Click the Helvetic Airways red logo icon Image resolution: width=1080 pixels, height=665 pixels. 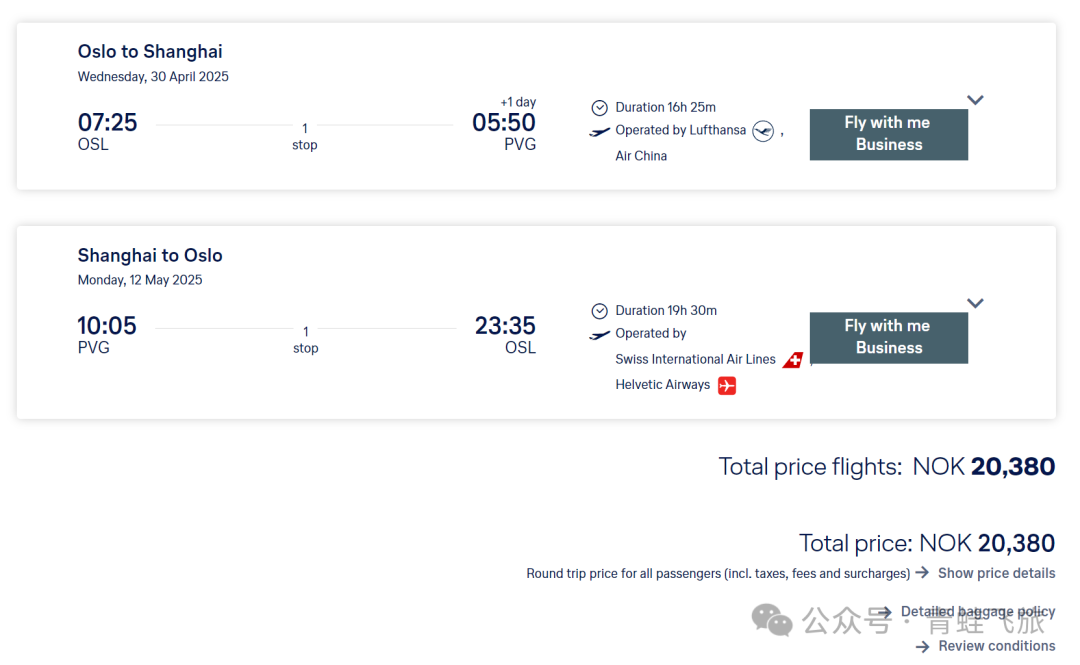click(727, 385)
